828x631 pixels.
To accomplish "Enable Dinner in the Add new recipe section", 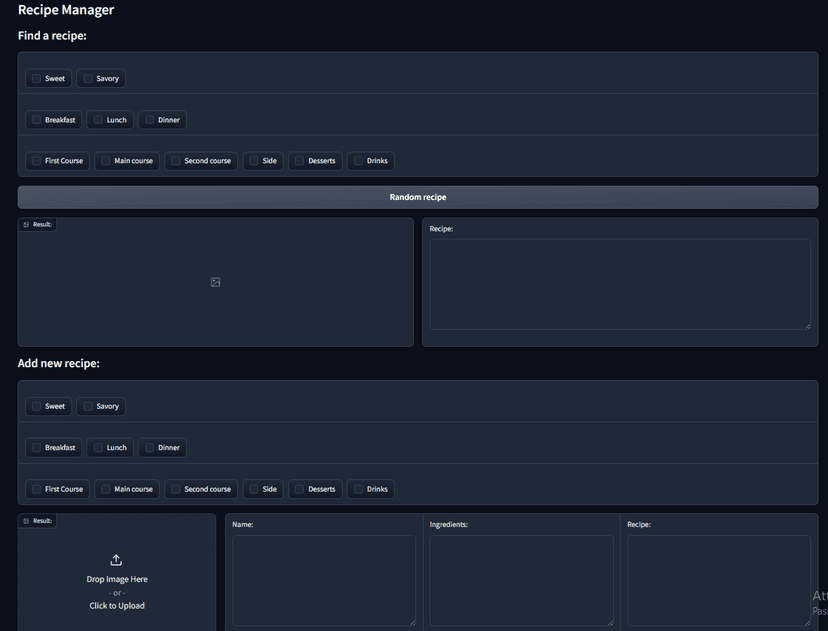I will pos(149,448).
